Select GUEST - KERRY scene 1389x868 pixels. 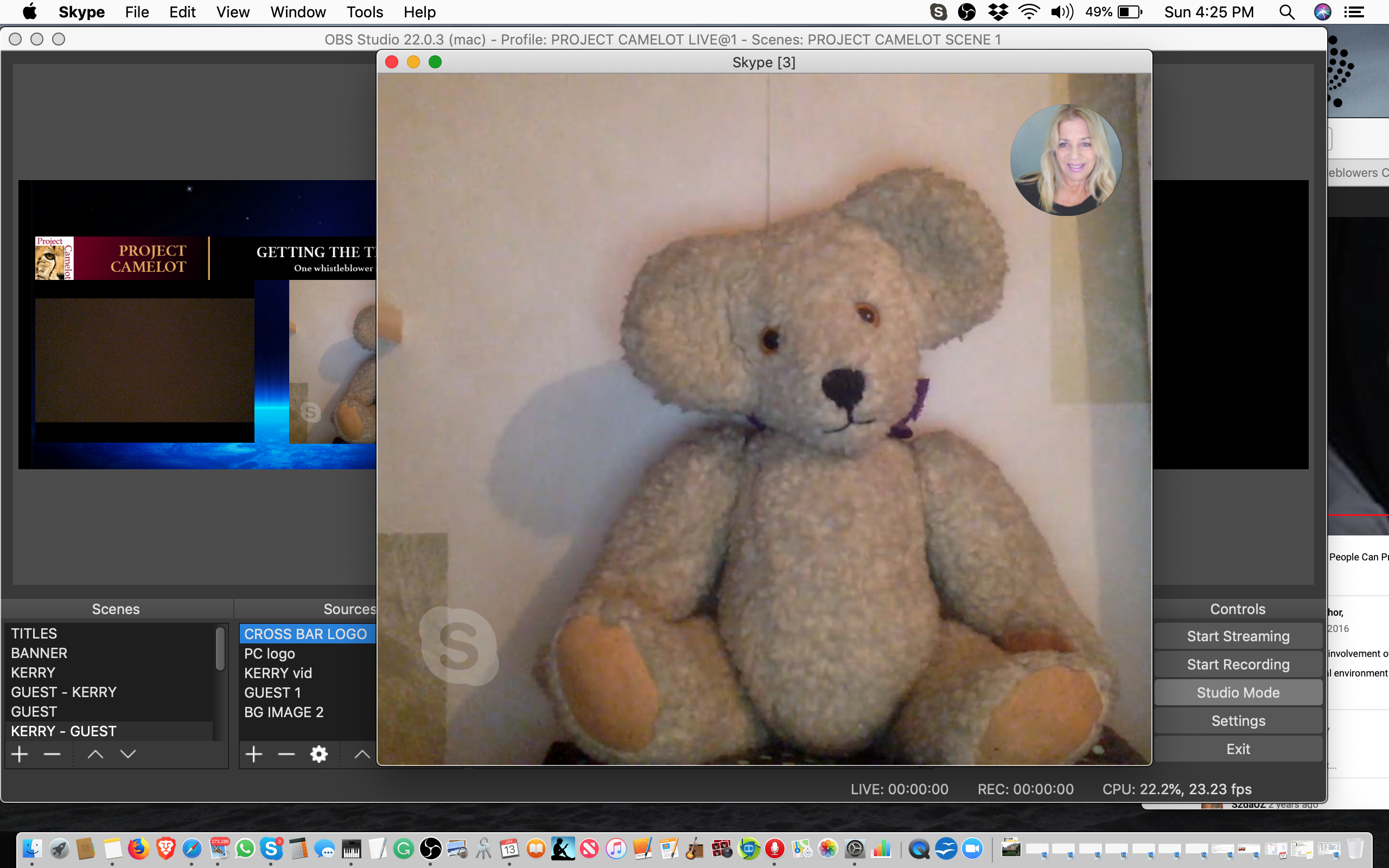tap(109, 692)
